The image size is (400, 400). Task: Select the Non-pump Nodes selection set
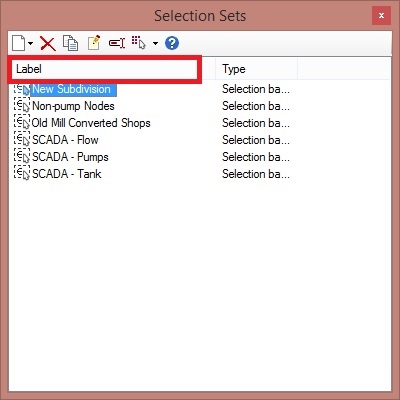[73, 106]
